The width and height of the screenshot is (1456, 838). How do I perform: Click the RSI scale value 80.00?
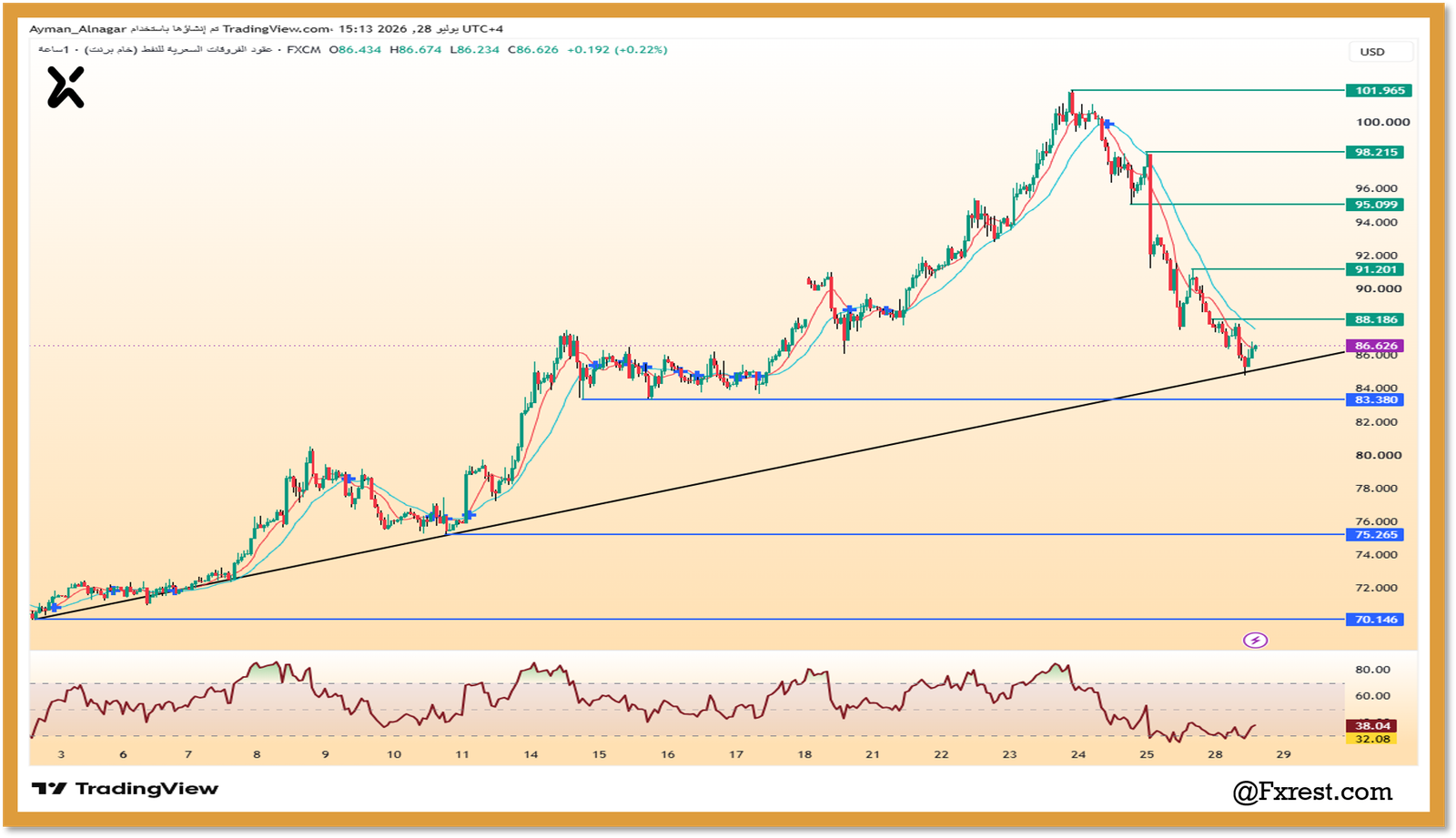[1372, 670]
